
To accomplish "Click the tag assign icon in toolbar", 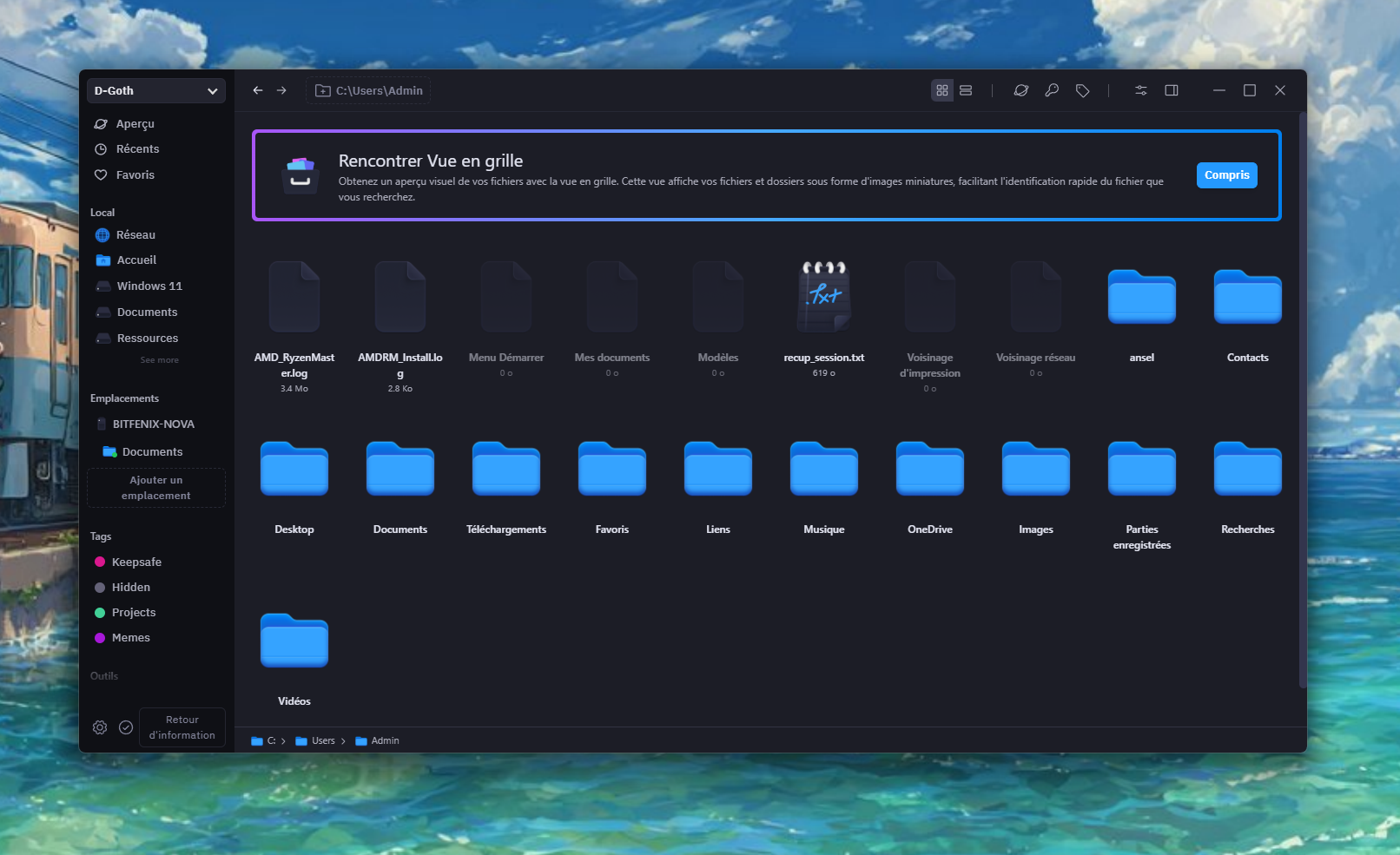I will tap(1082, 90).
